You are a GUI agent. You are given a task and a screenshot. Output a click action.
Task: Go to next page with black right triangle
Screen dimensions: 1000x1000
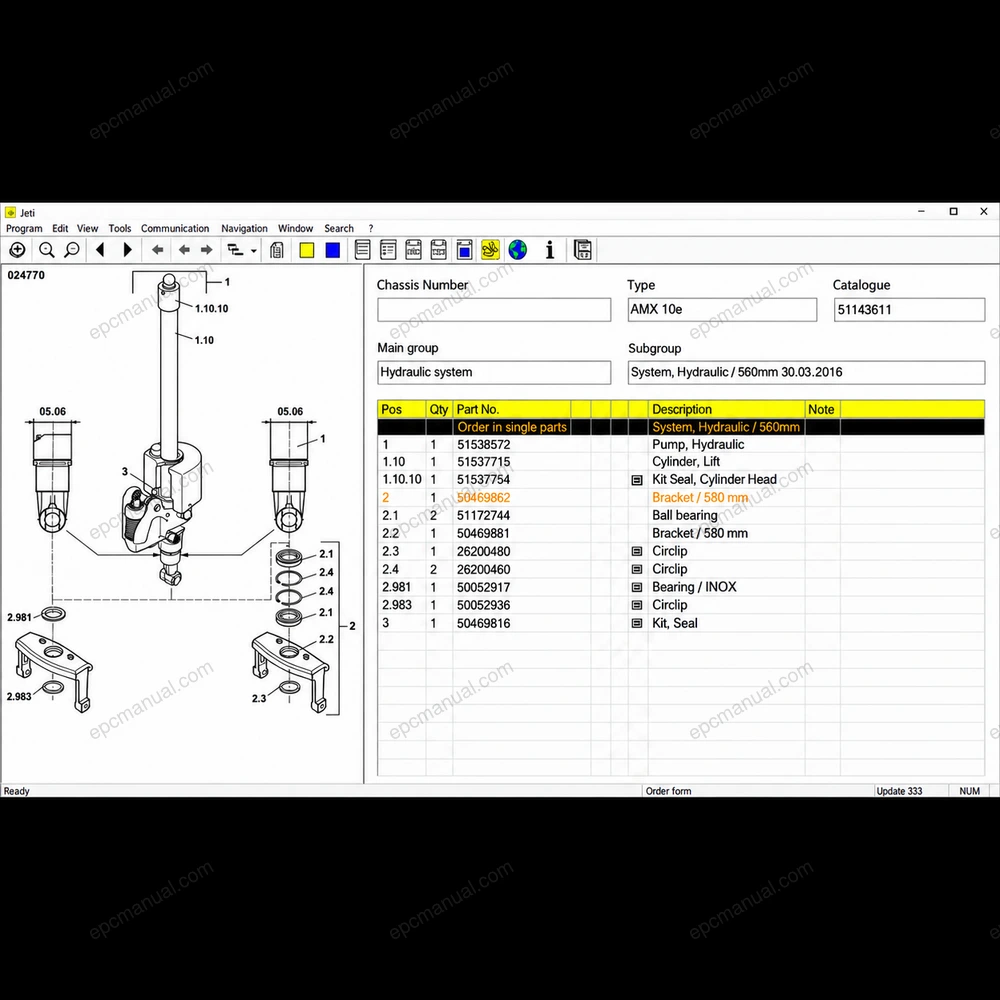point(128,250)
